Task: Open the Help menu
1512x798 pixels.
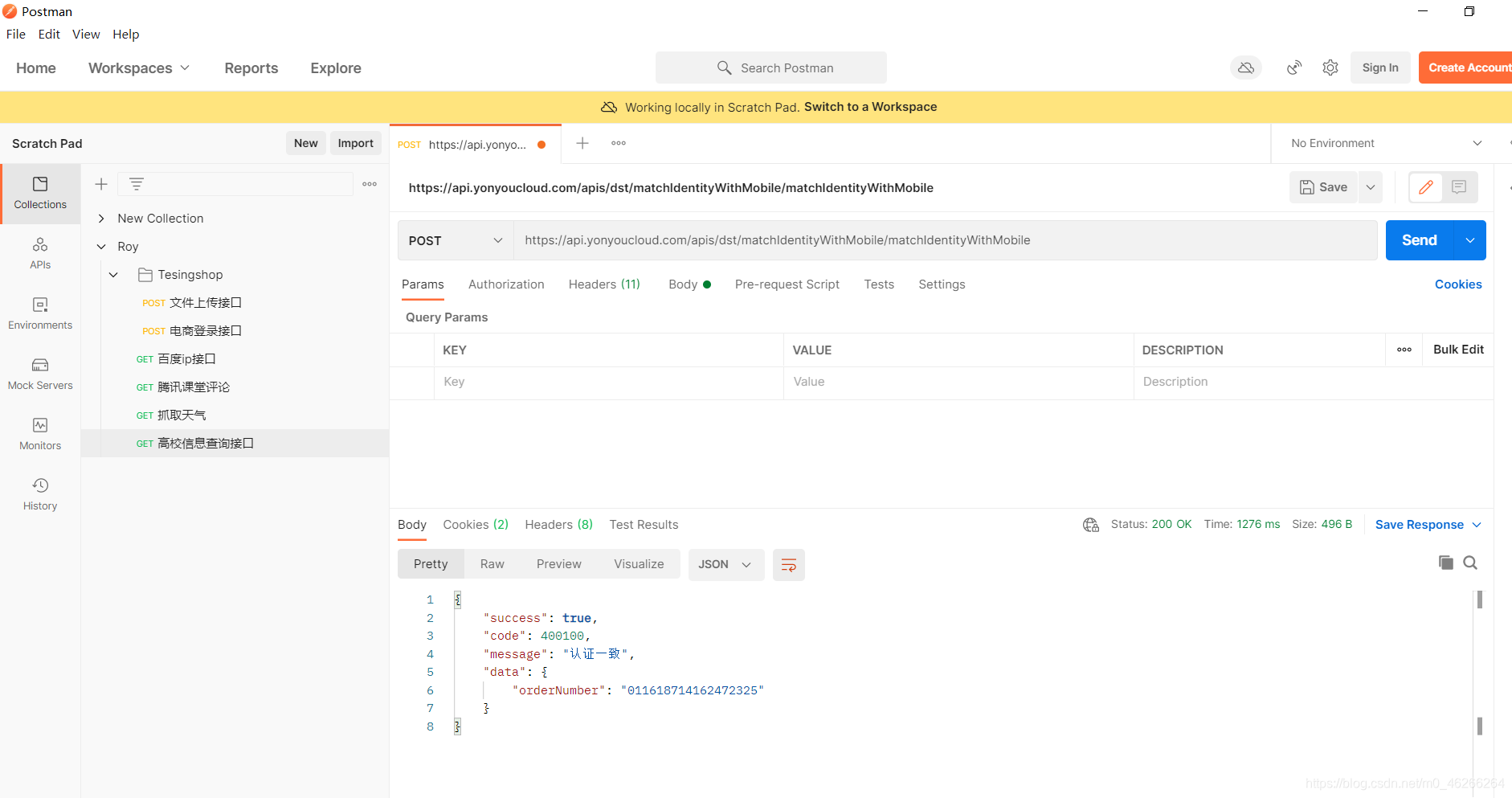Action: pyautogui.click(x=126, y=34)
